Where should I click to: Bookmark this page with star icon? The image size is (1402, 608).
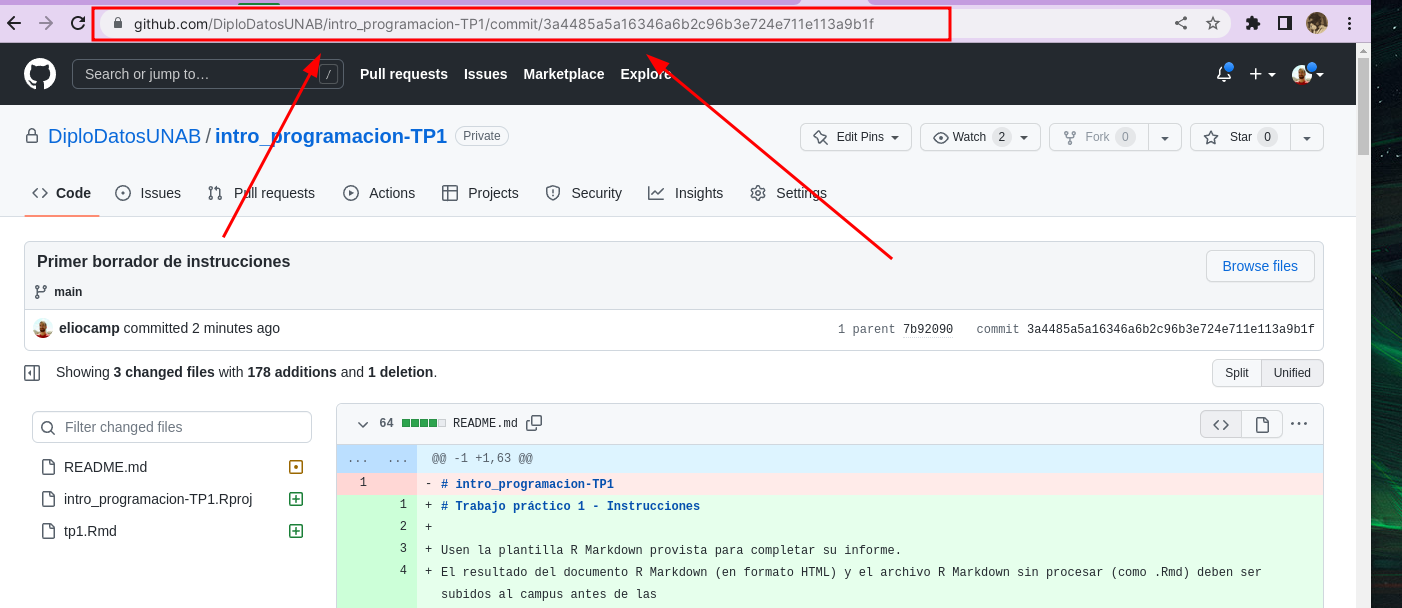[x=1213, y=23]
